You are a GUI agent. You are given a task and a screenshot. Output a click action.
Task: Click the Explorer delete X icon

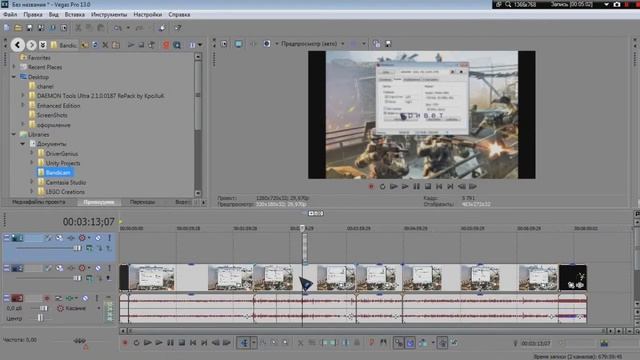pyautogui.click(x=105, y=45)
